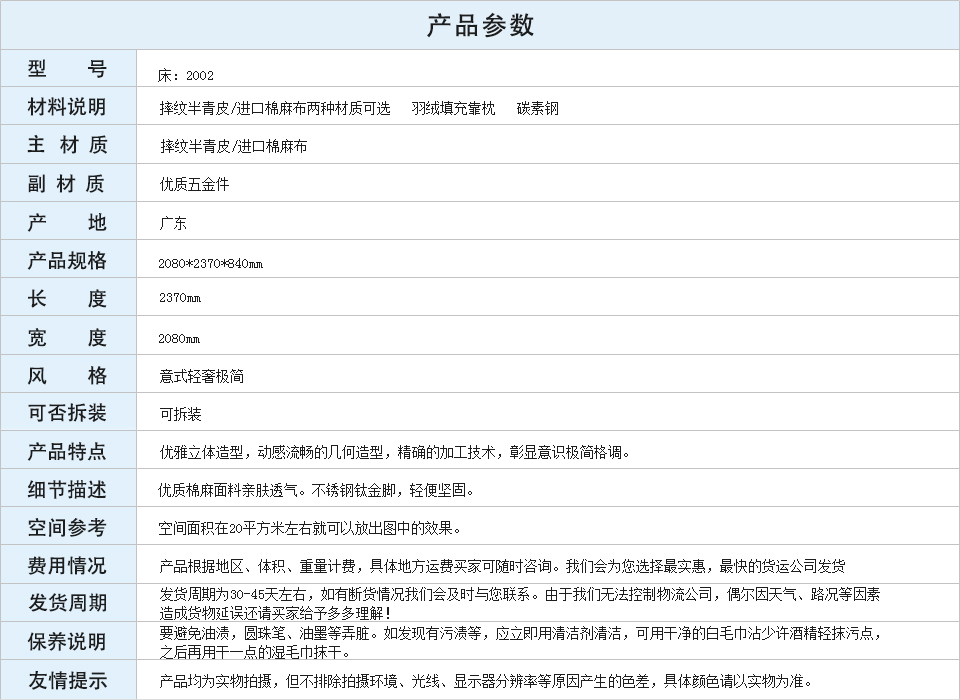Image resolution: width=960 pixels, height=700 pixels.
Task: Click the 主材质 row label
Action: 67,145
